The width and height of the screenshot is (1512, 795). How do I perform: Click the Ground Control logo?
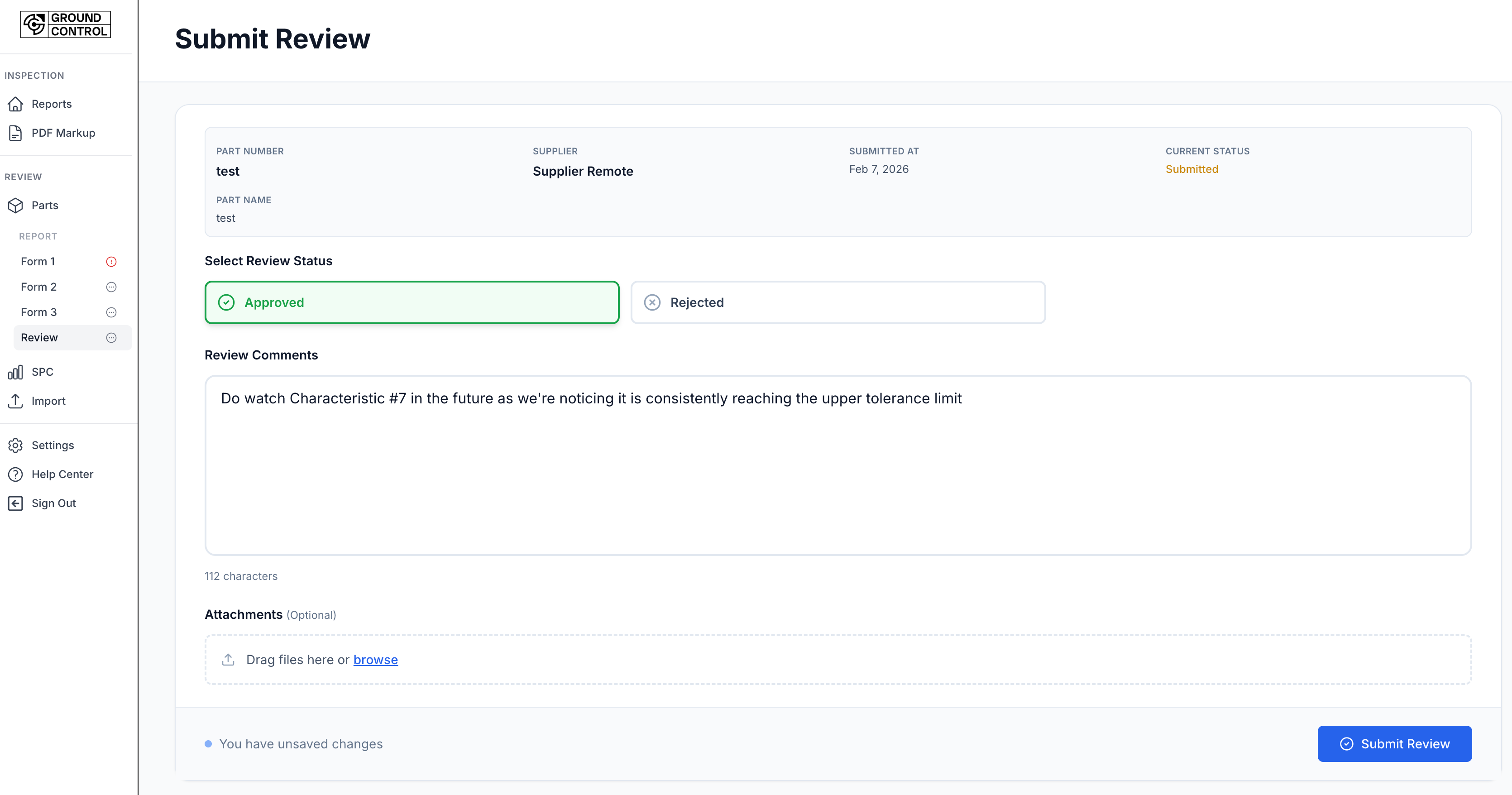(x=65, y=24)
